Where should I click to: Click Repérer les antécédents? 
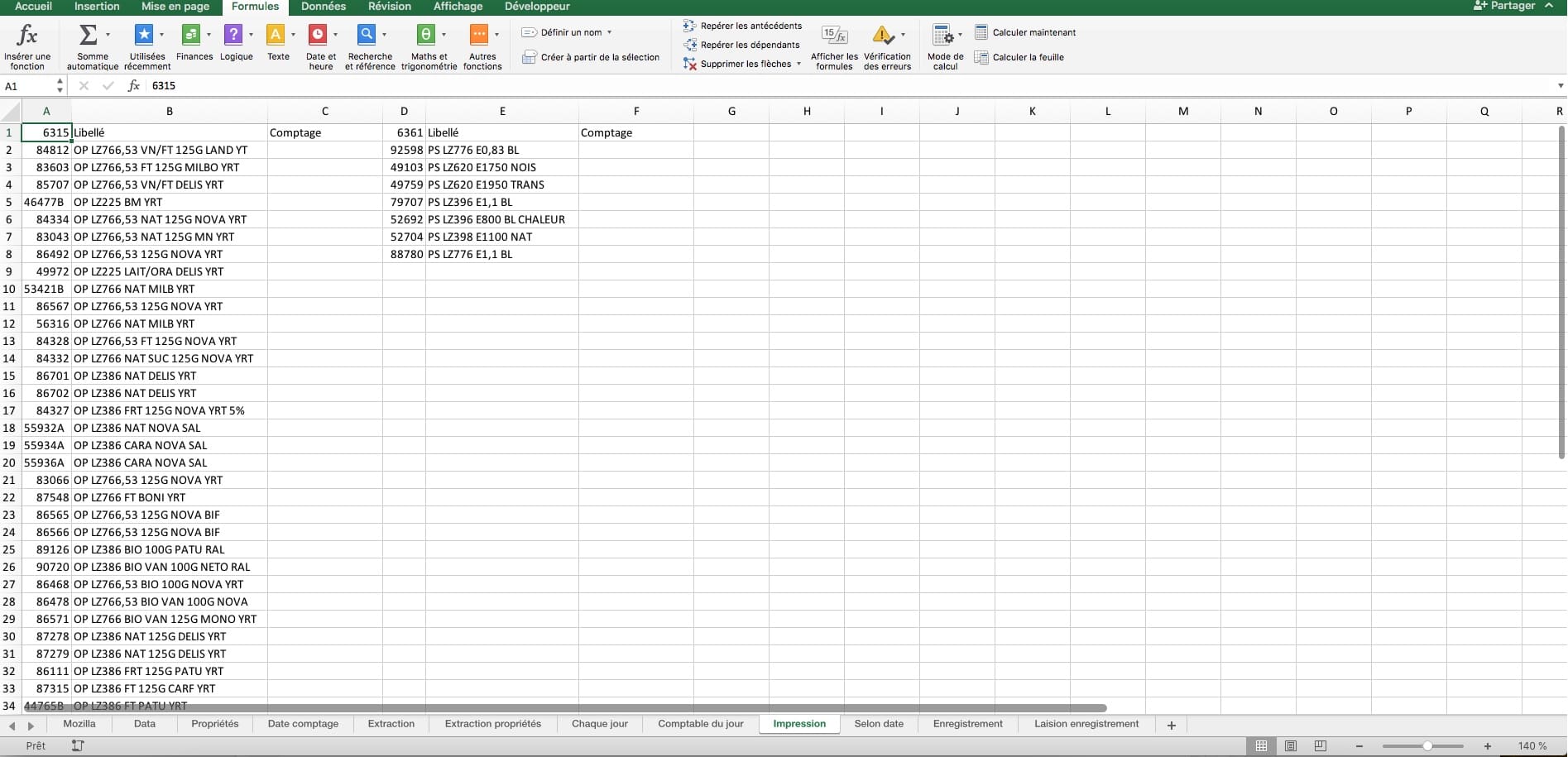click(x=750, y=26)
